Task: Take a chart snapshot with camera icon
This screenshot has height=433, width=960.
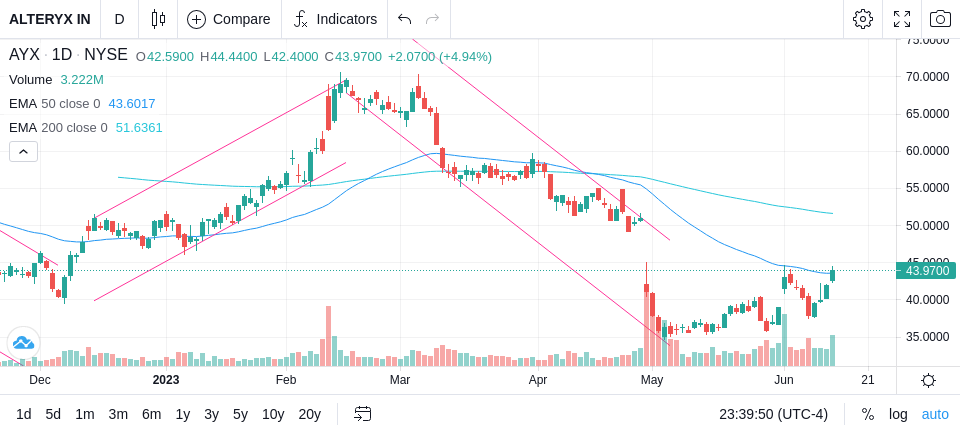Action: (940, 19)
